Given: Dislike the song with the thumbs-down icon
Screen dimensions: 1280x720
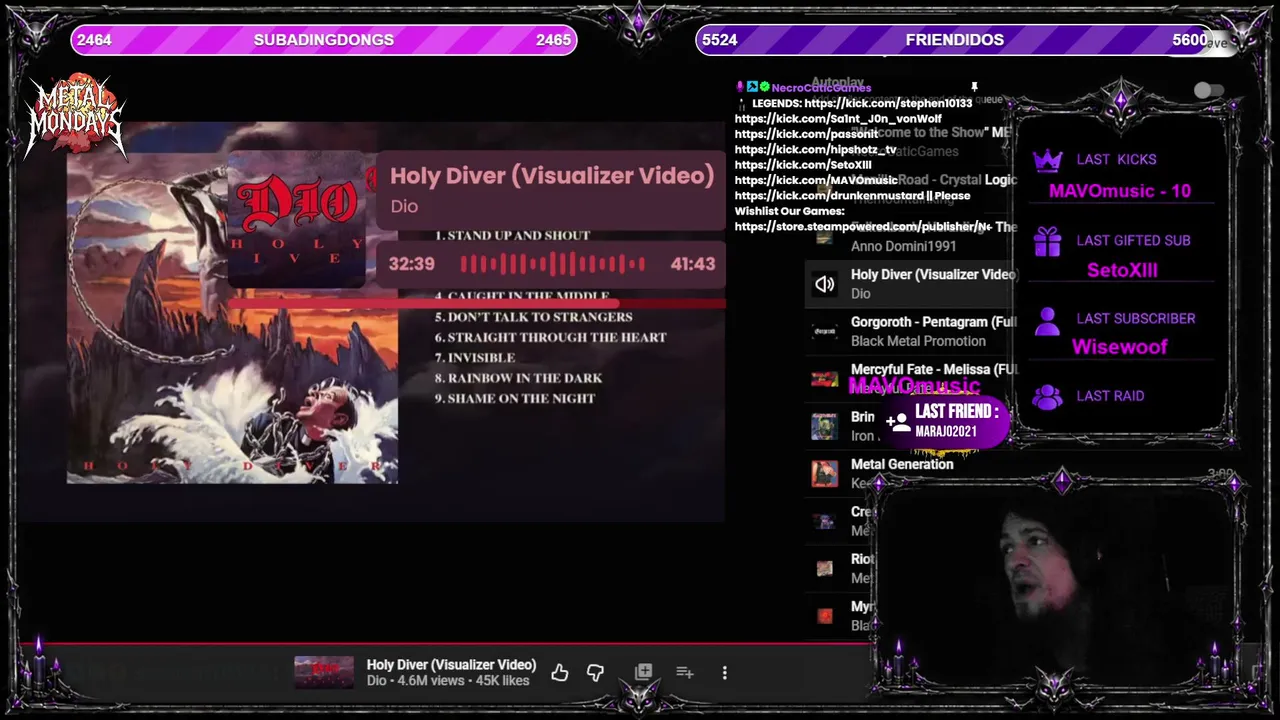Looking at the screenshot, I should (x=595, y=673).
